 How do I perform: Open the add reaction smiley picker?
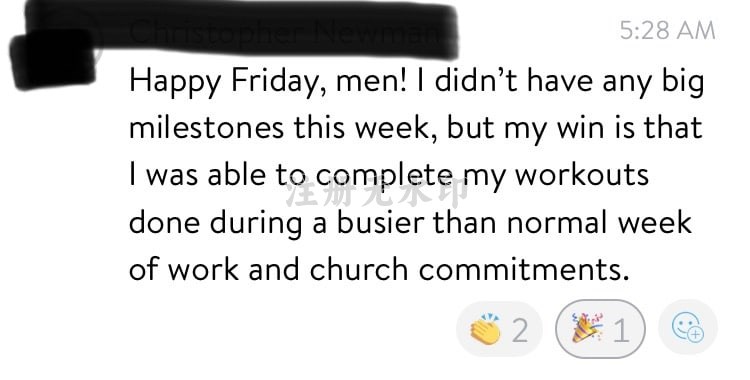[x=688, y=328]
